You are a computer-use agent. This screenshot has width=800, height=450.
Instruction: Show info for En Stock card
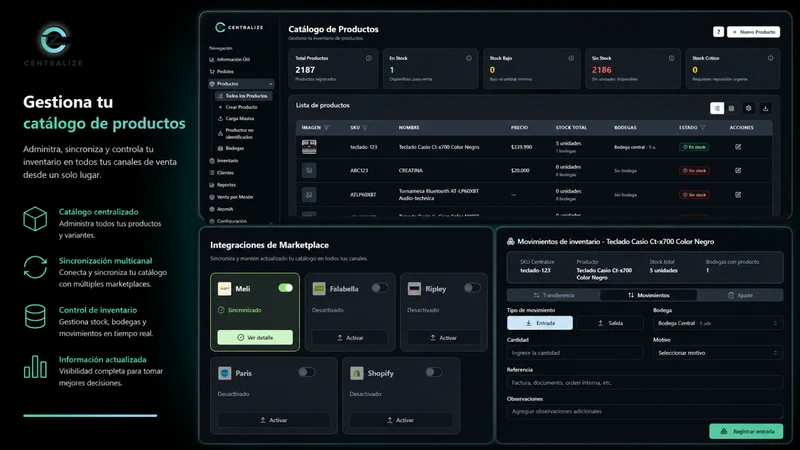coord(468,58)
